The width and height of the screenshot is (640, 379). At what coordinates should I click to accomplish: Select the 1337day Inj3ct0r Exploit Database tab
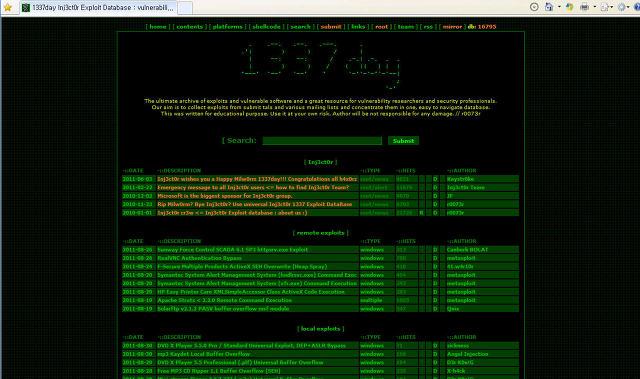pos(99,8)
